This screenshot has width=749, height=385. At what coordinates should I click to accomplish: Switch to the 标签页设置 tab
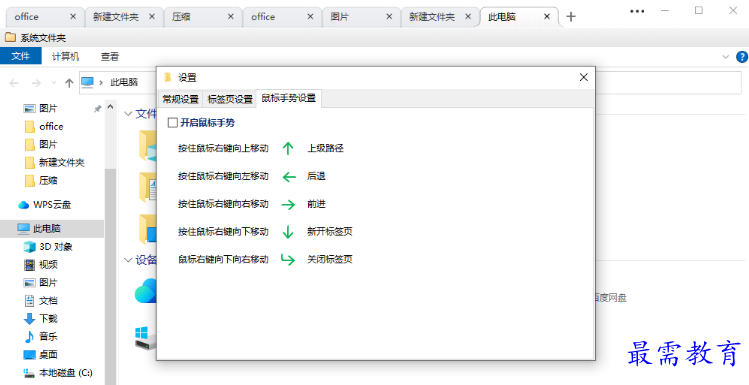click(230, 99)
